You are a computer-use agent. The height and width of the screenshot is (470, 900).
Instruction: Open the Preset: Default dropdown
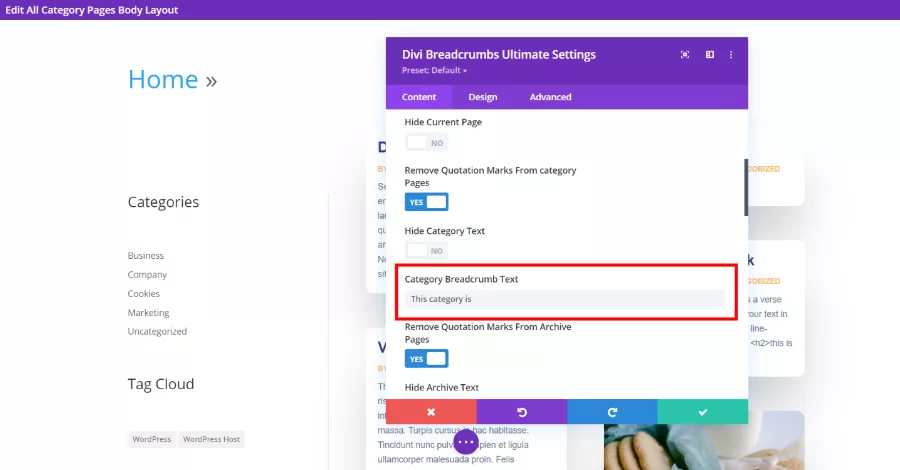pyautogui.click(x=435, y=70)
